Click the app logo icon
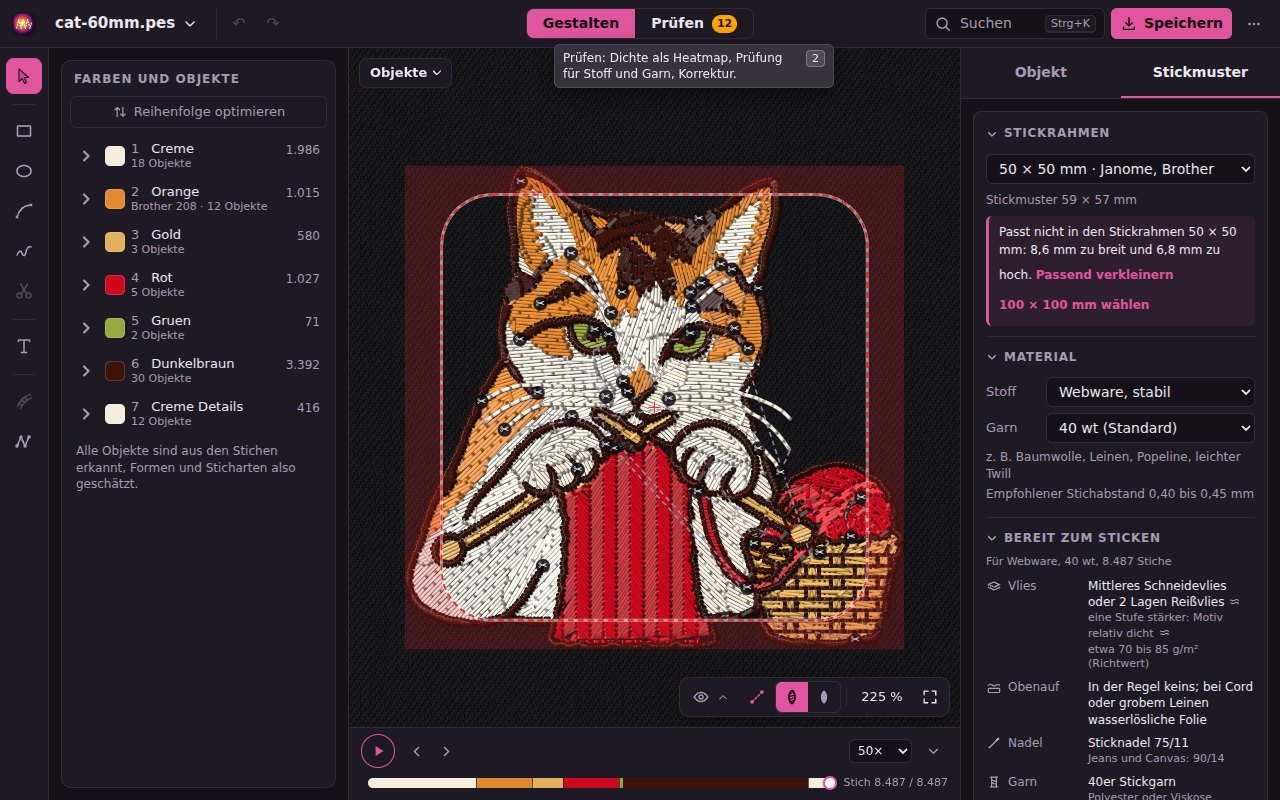1280x800 pixels. (x=24, y=23)
